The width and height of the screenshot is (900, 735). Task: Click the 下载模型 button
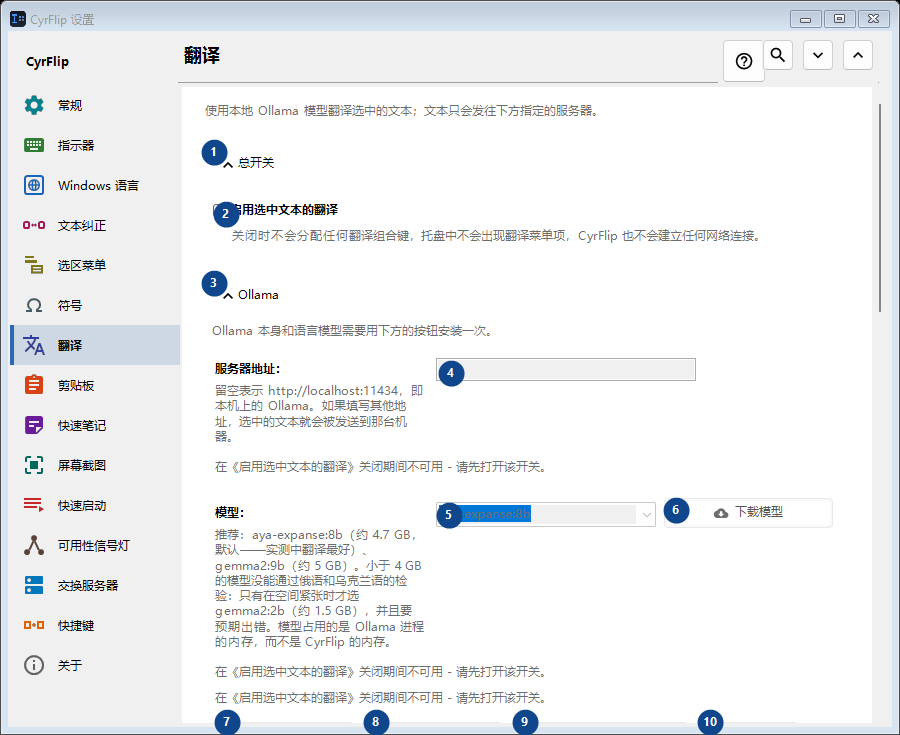coord(748,512)
